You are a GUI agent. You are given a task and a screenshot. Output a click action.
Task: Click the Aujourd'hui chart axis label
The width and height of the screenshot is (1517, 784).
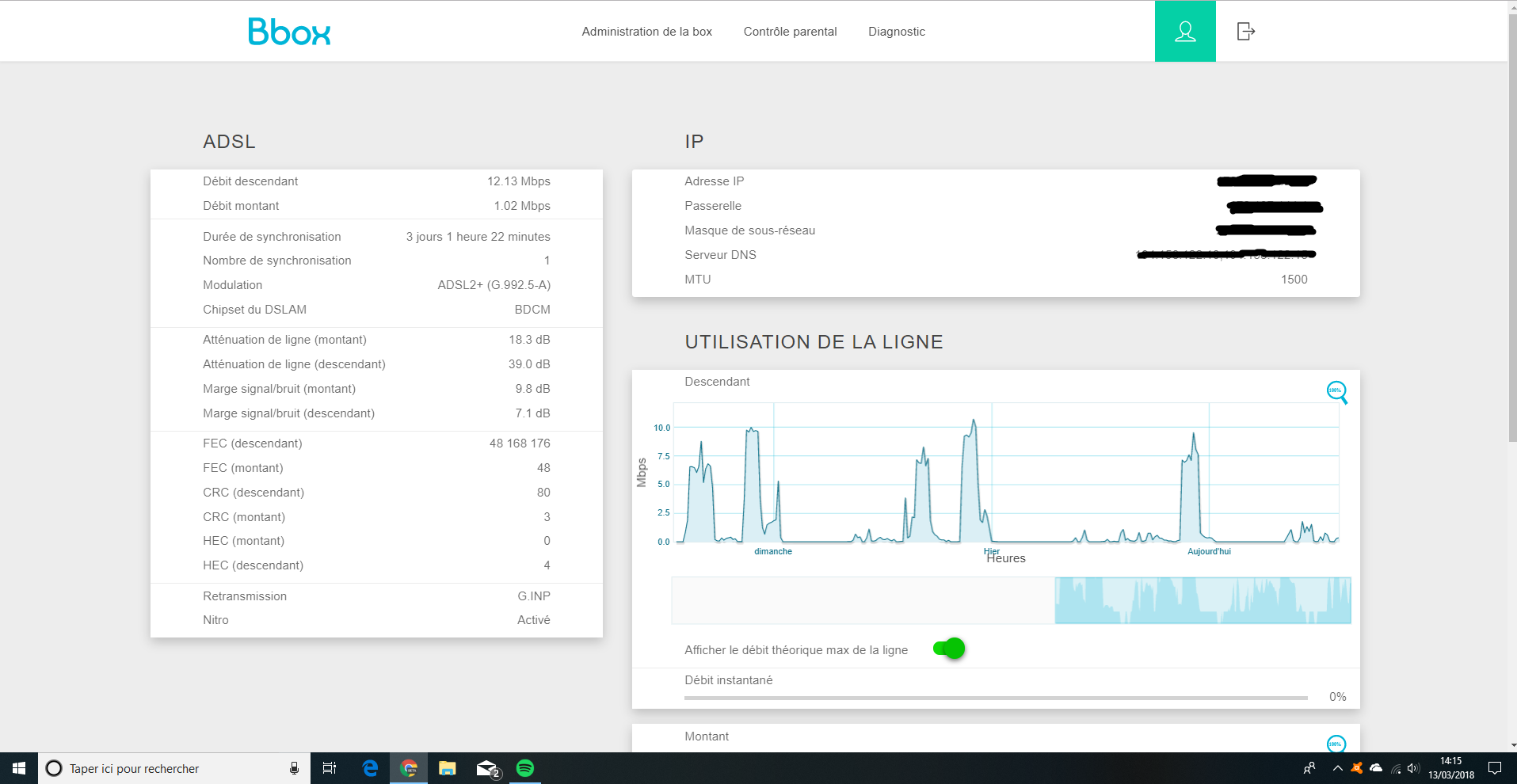pos(1209,551)
